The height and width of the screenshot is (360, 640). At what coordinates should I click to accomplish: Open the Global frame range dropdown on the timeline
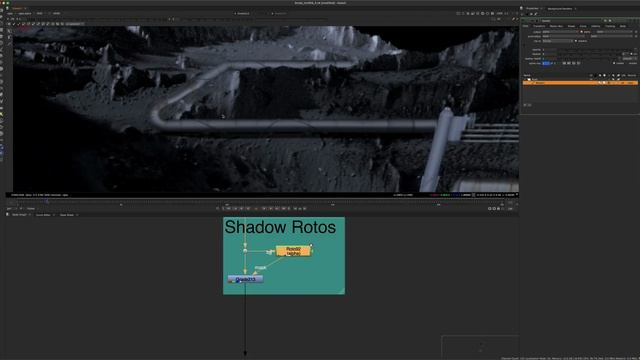[x=31, y=209]
